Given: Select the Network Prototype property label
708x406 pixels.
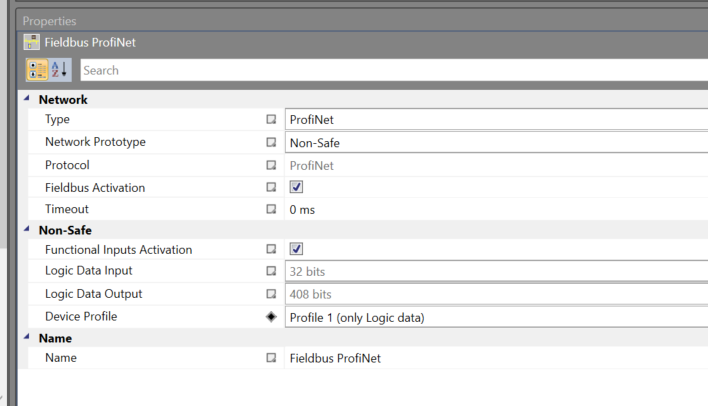Looking at the screenshot, I should 95,142.
